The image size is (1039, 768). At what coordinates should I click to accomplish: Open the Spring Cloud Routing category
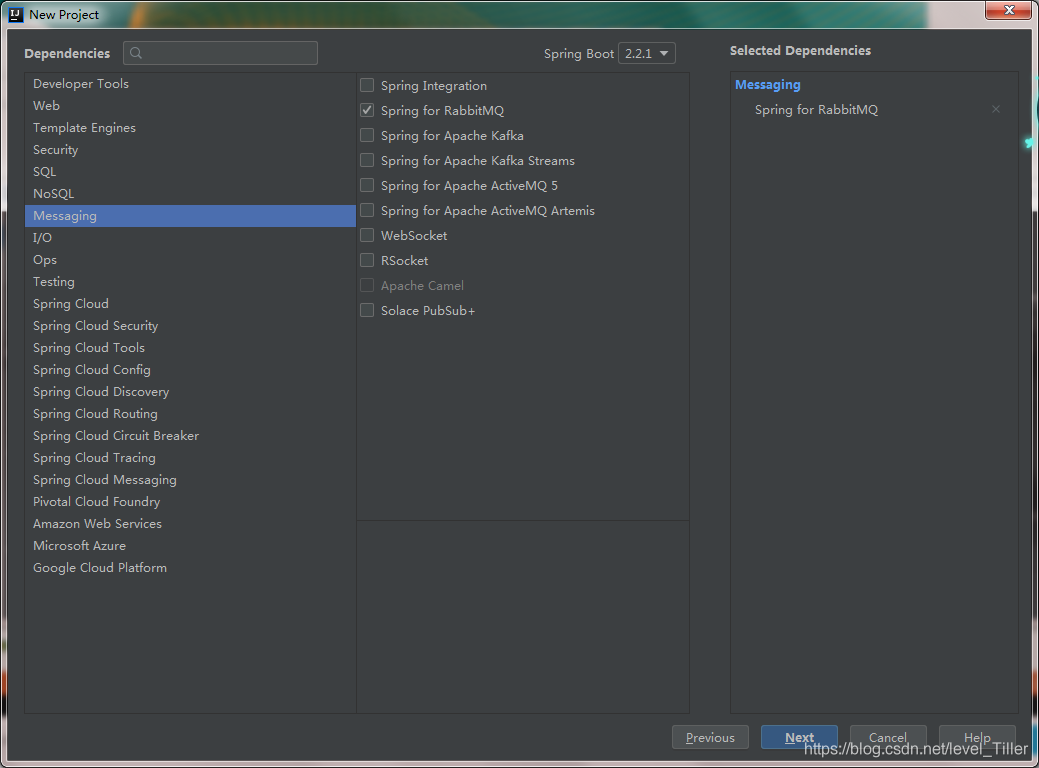click(x=190, y=413)
